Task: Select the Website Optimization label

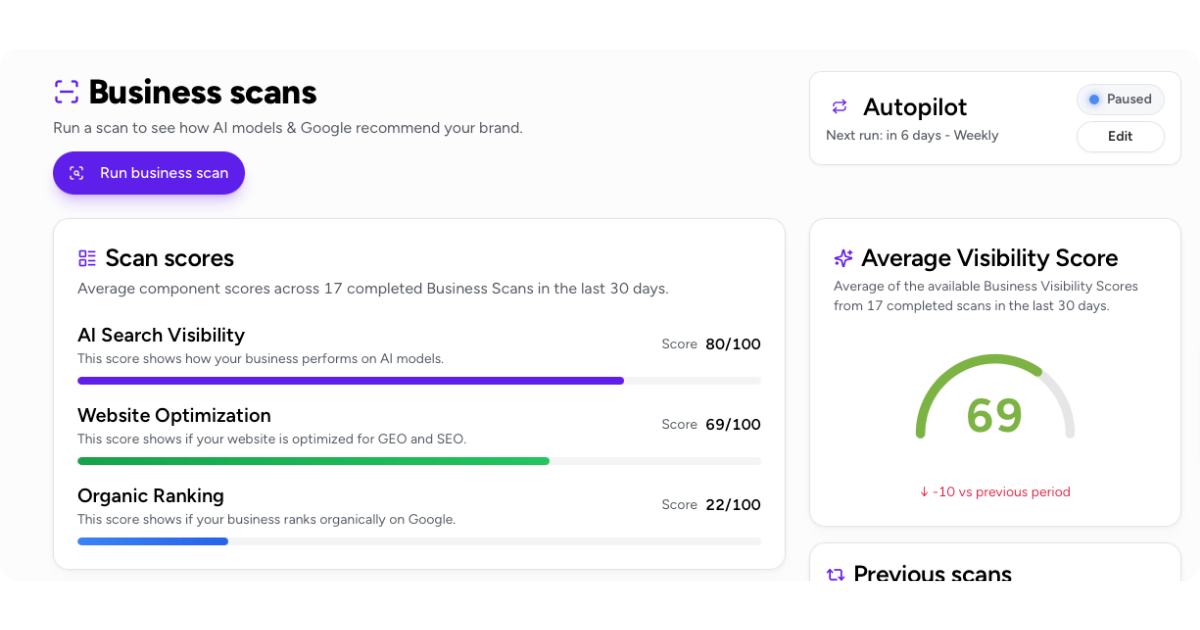Action: [x=174, y=415]
